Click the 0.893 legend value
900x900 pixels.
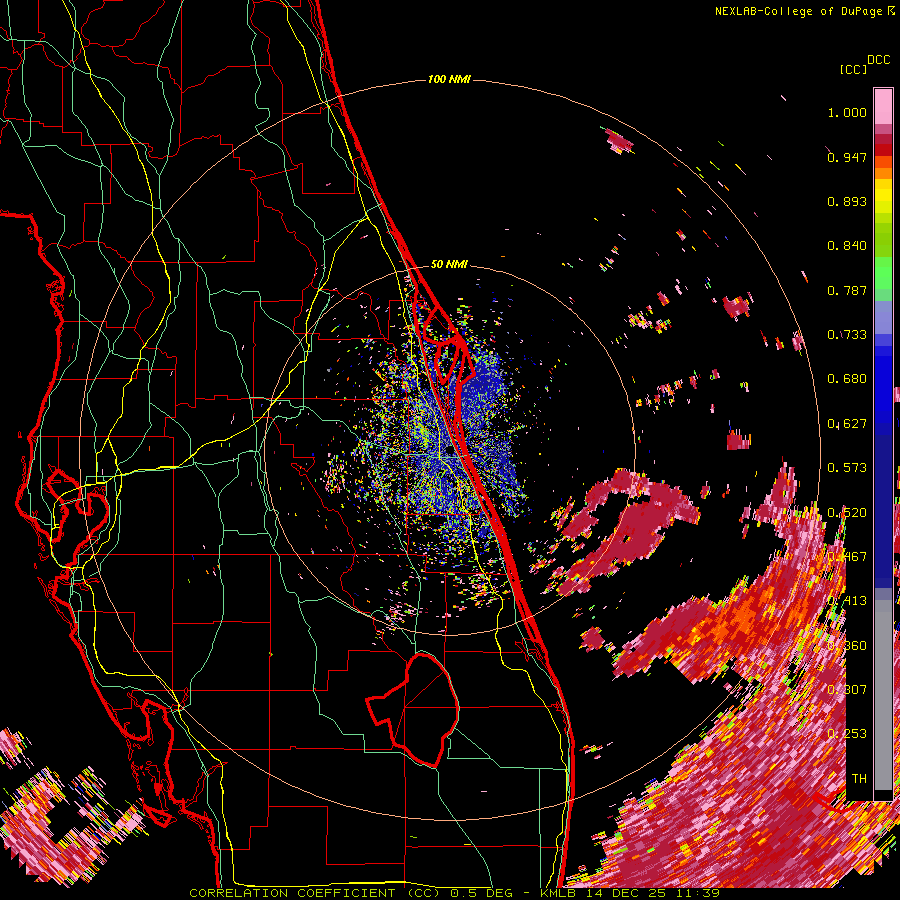tap(847, 201)
